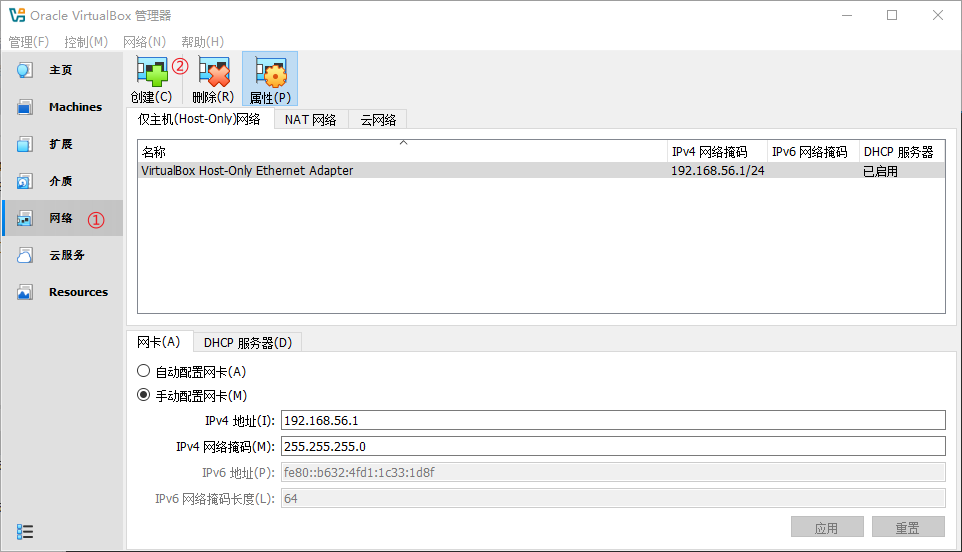Click the 重置 (Reset) button
Screen dimensions: 962x552
pyautogui.click(x=908, y=527)
